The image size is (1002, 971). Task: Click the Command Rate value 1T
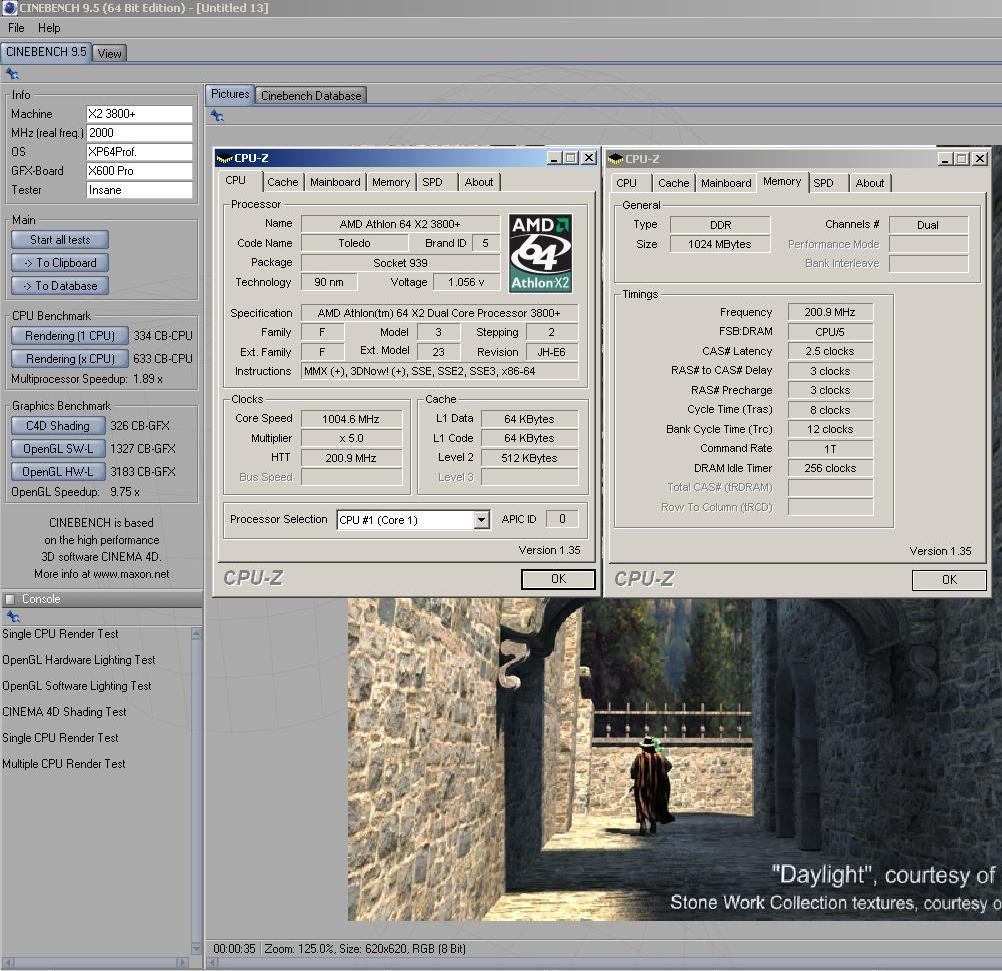tap(829, 449)
